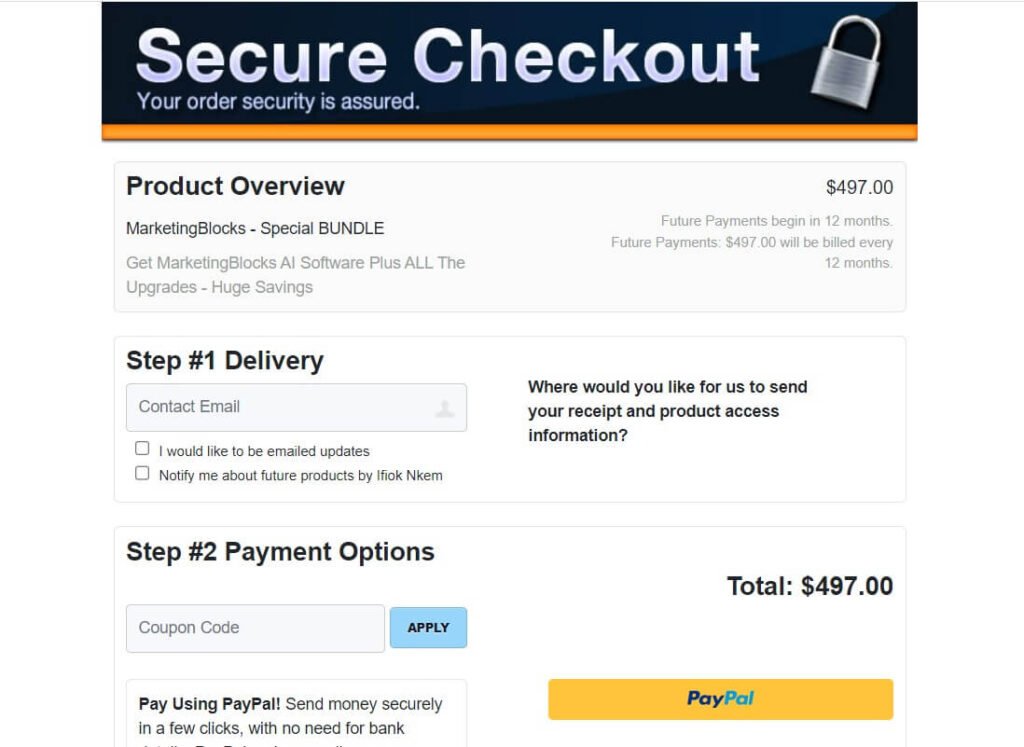The height and width of the screenshot is (747, 1024).
Task: Enable notifications about Ifiok Nkem's future products
Action: pos(142,473)
